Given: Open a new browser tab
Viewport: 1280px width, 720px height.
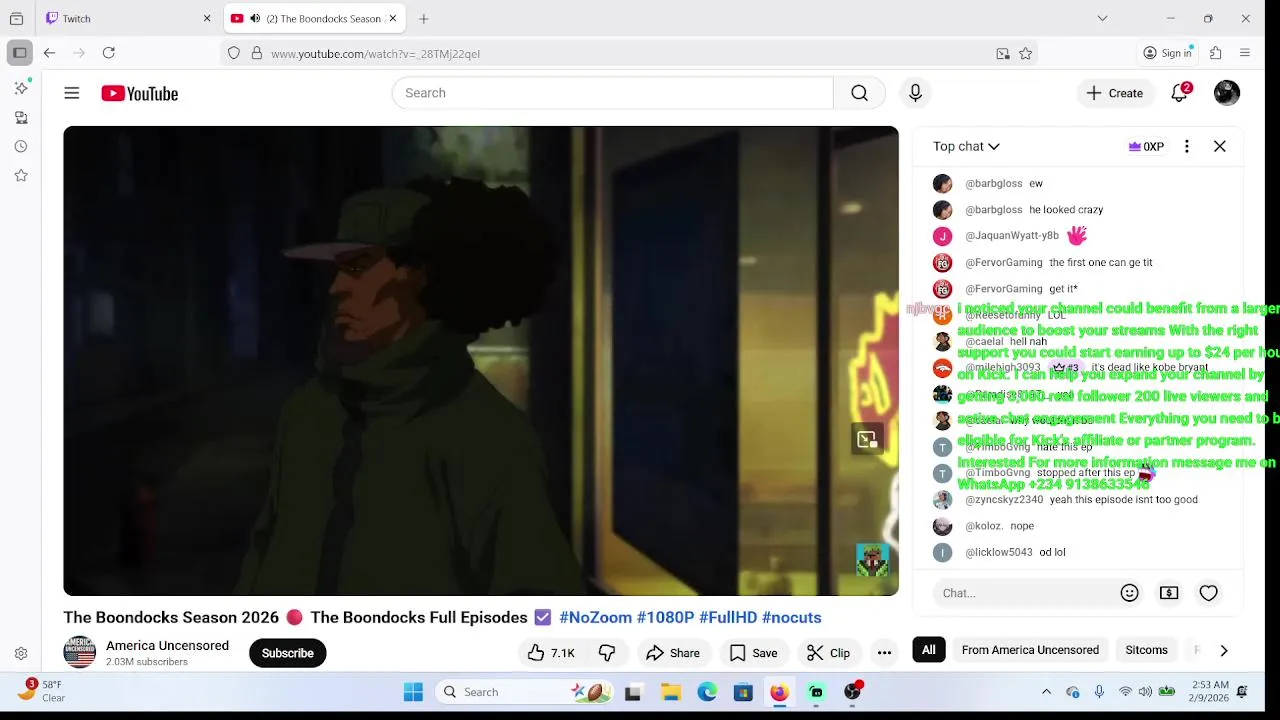Looking at the screenshot, I should click(424, 18).
